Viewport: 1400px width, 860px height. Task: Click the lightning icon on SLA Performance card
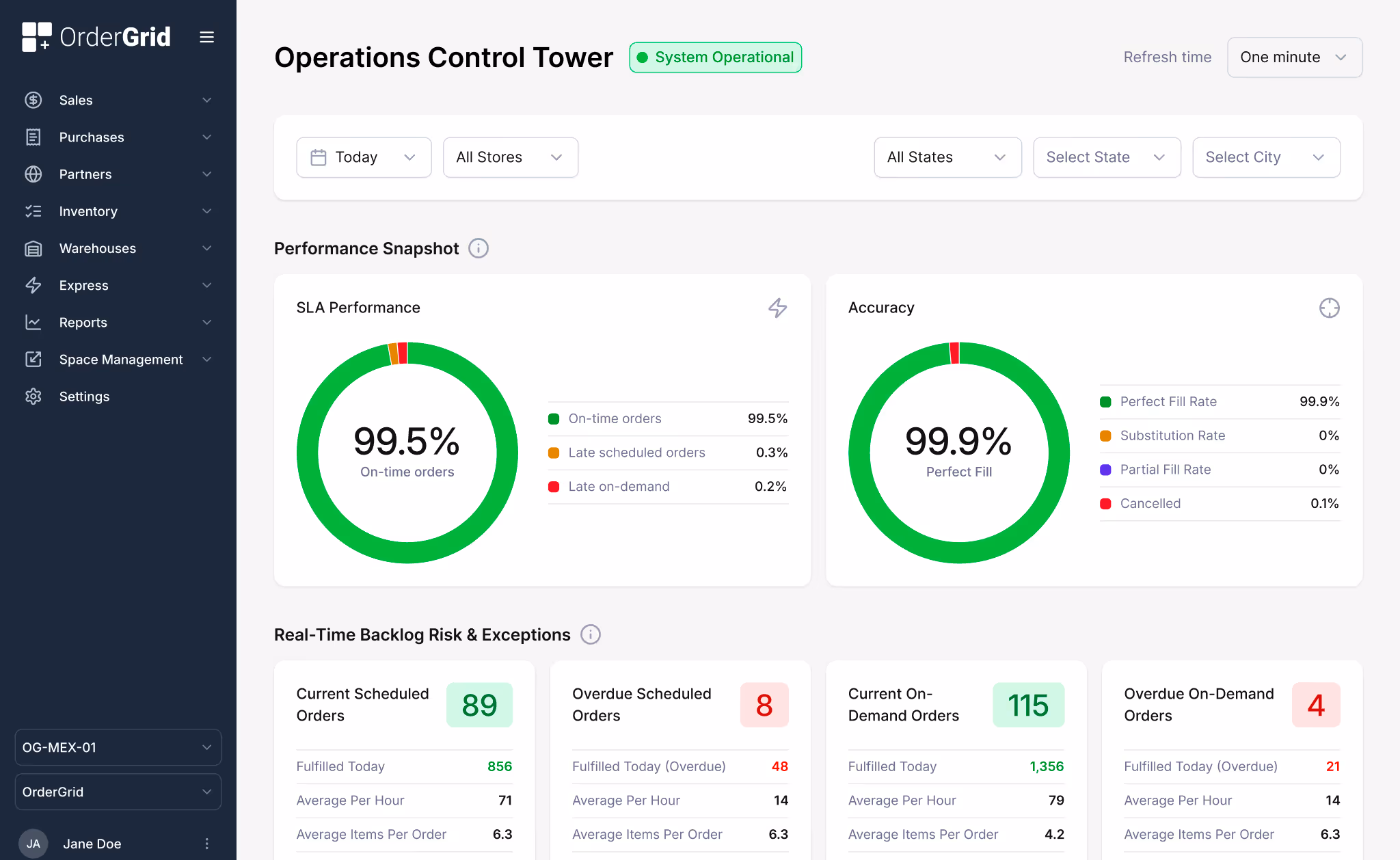click(777, 308)
